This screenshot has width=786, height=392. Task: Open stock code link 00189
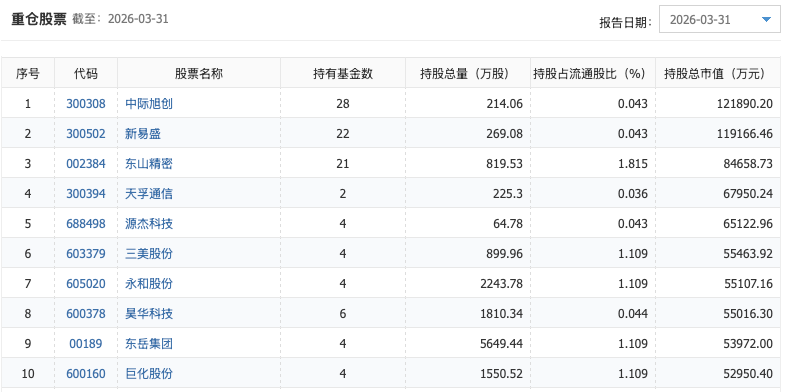tap(86, 344)
